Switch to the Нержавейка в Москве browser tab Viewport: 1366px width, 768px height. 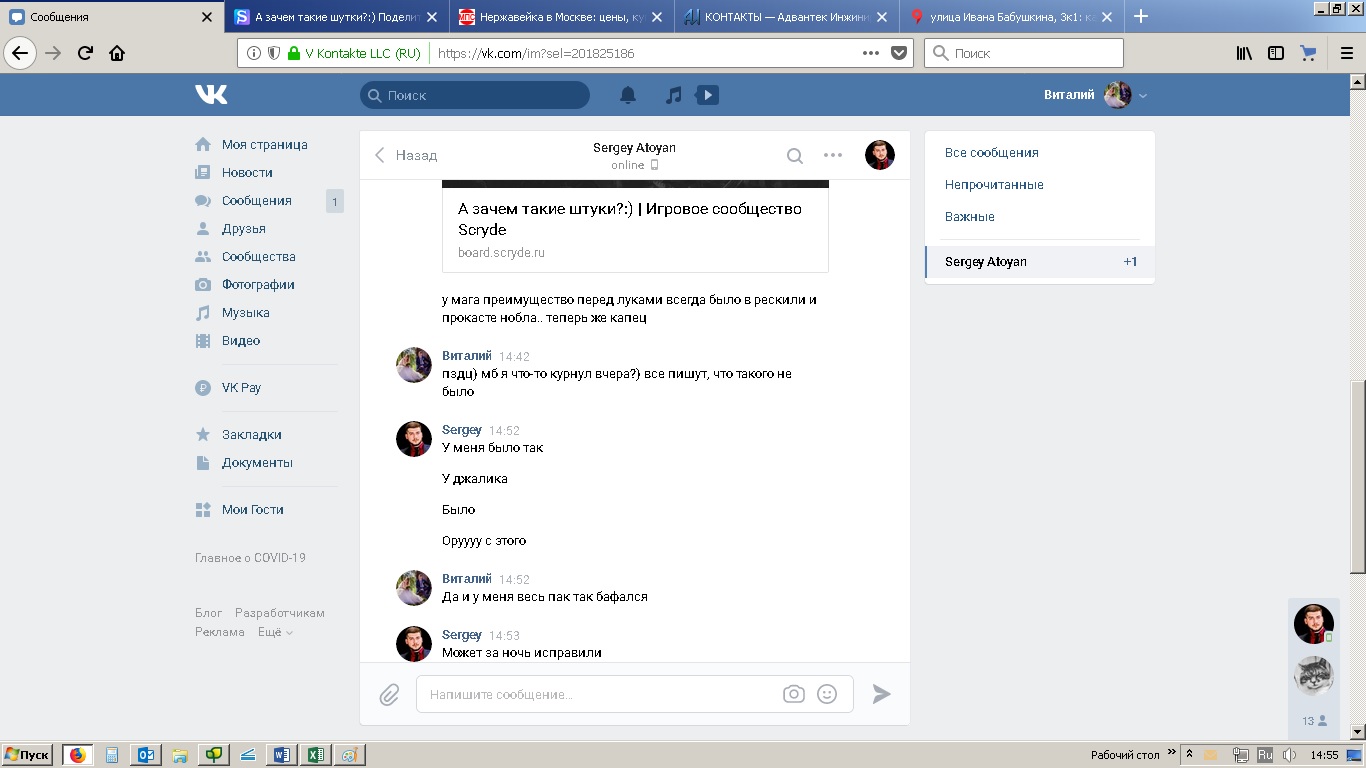560,17
